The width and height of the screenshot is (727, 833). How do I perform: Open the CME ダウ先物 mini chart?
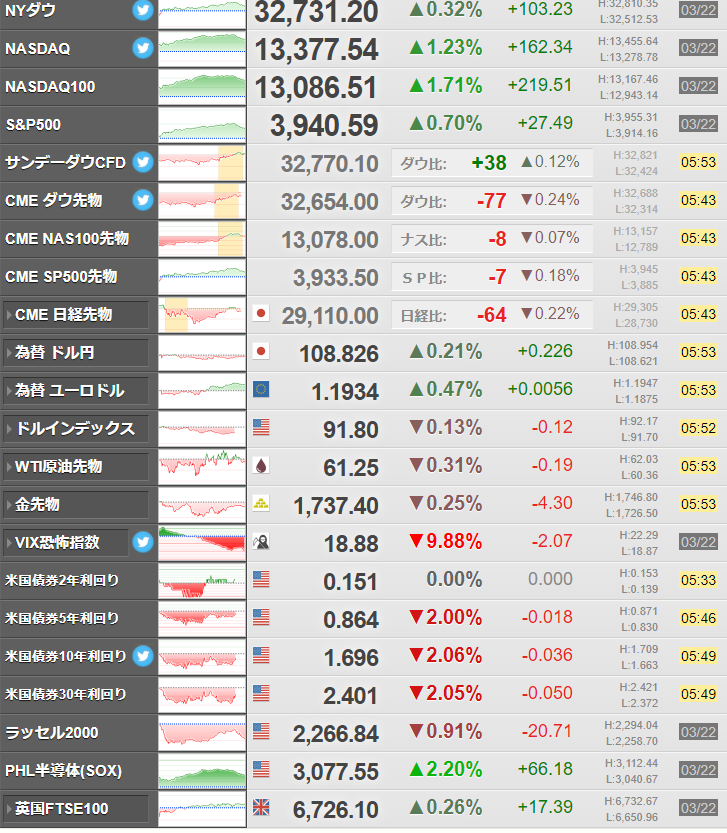tap(202, 201)
